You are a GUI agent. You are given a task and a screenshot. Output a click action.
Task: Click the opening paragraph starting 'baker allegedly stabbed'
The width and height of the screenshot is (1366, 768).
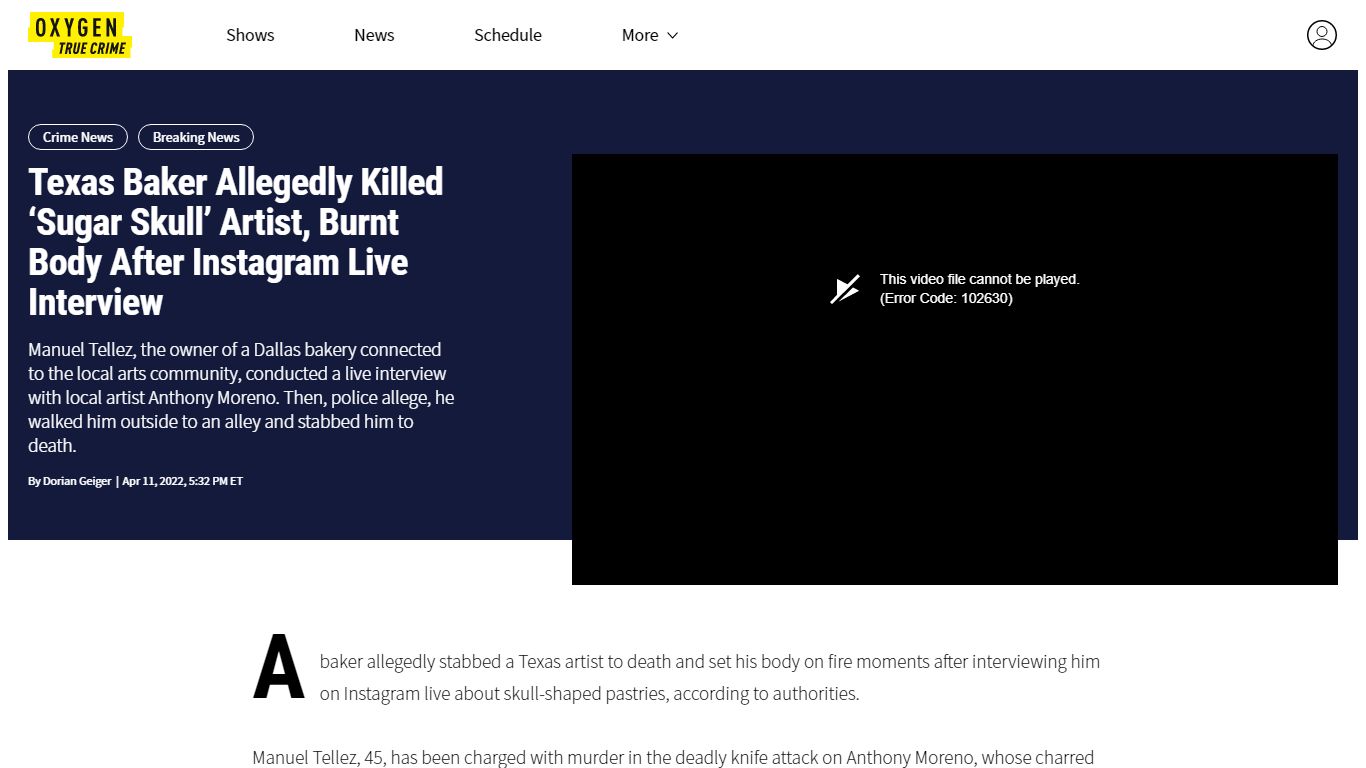tap(710, 677)
